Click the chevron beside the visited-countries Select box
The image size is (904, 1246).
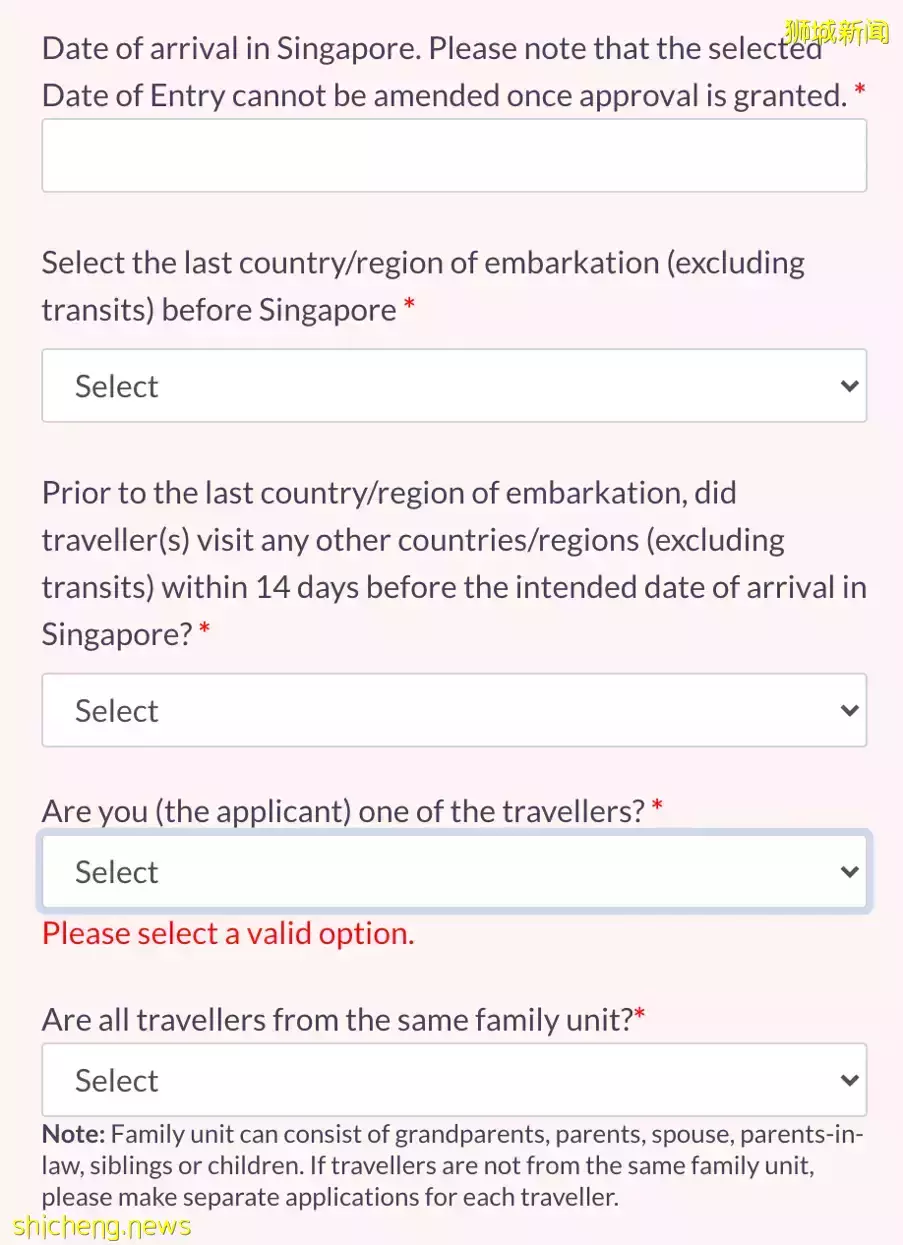click(849, 710)
